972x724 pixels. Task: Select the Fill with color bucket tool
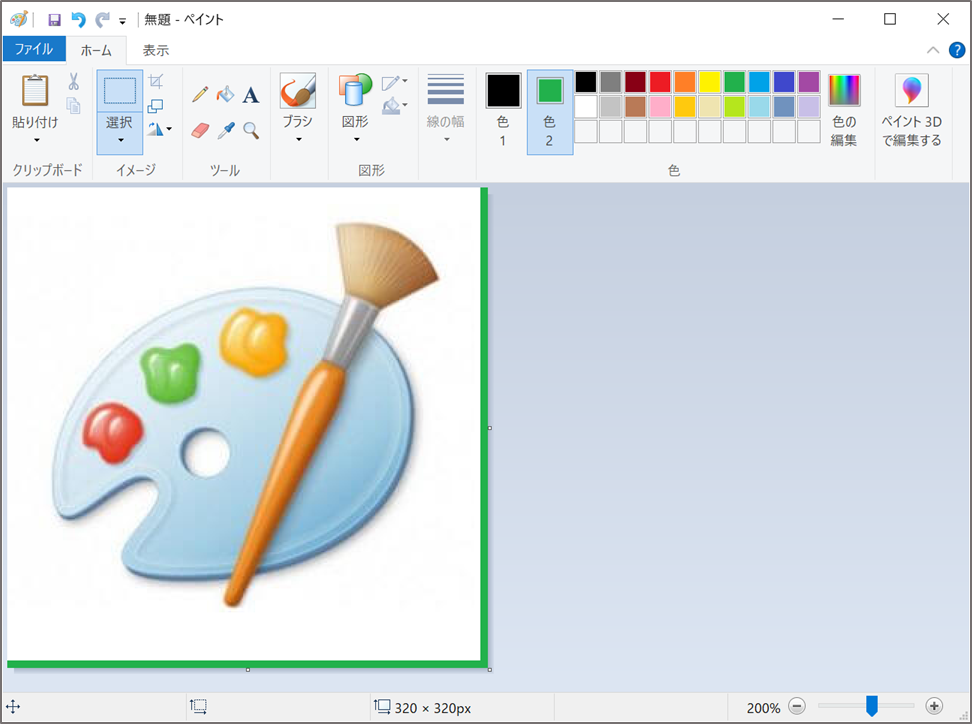click(x=225, y=94)
